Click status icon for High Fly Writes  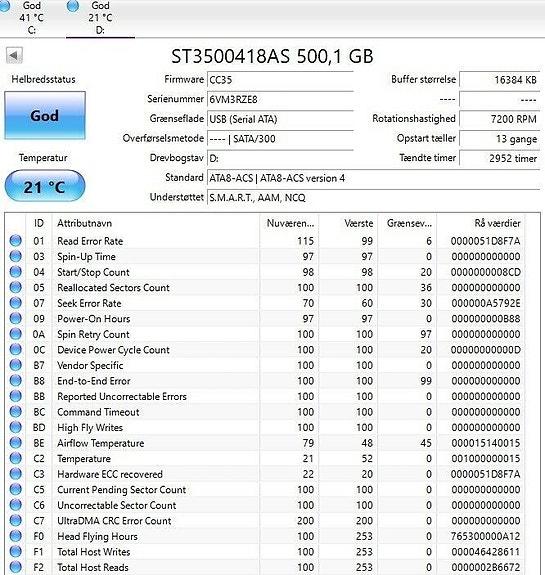(x=15, y=427)
